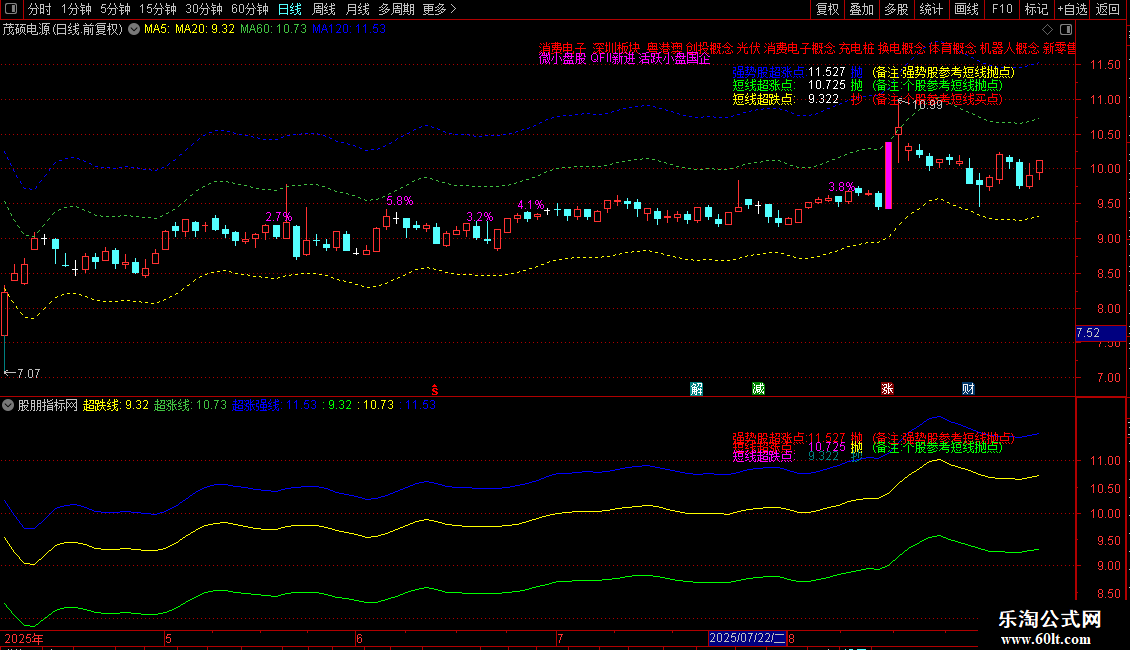Click the 标记 mark button

click(1036, 9)
